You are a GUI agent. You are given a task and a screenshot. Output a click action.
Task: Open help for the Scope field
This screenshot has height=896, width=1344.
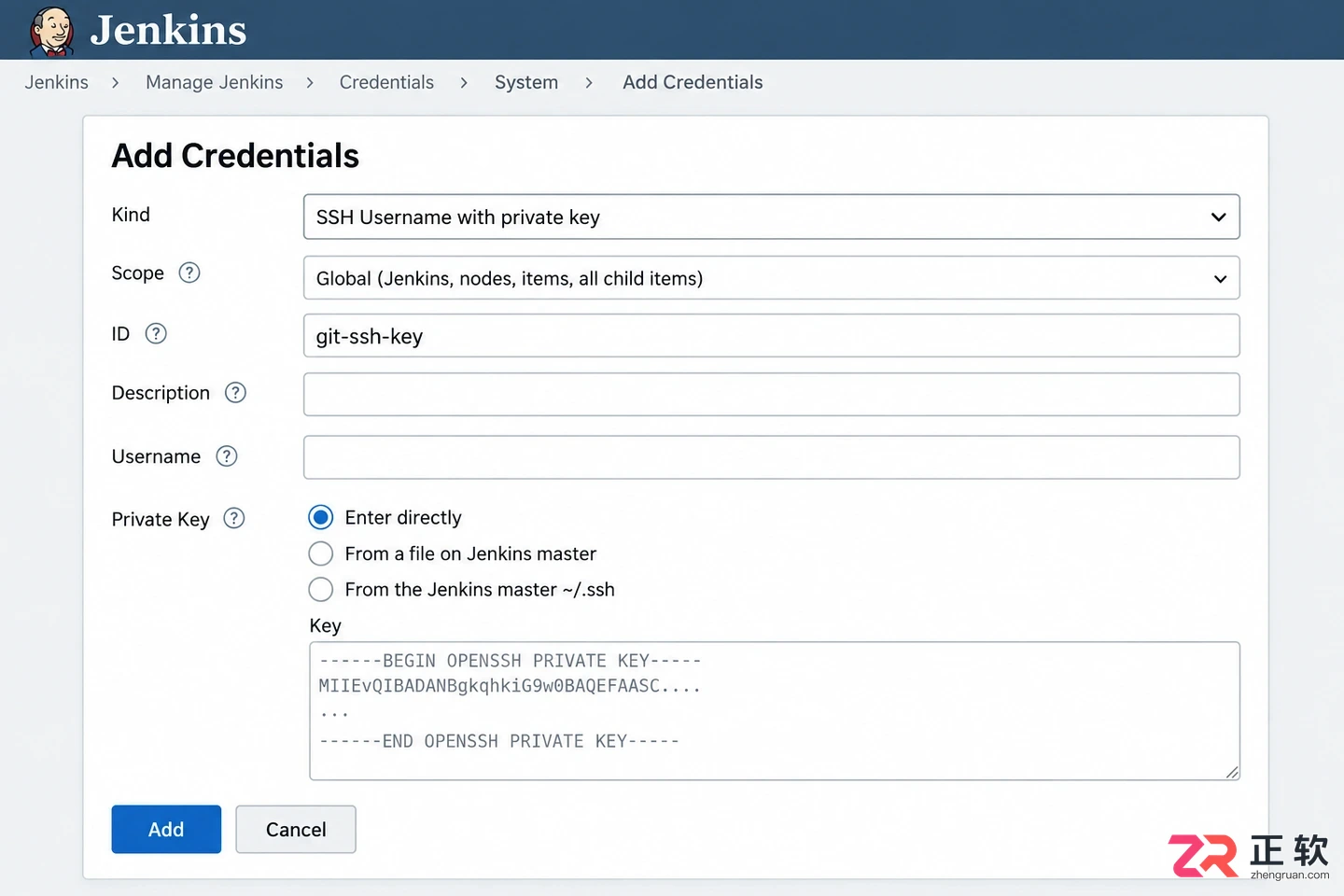pos(189,273)
